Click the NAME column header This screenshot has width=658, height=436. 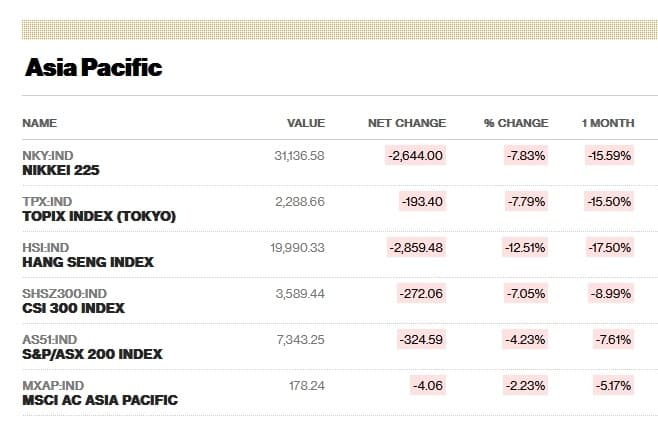(x=39, y=123)
